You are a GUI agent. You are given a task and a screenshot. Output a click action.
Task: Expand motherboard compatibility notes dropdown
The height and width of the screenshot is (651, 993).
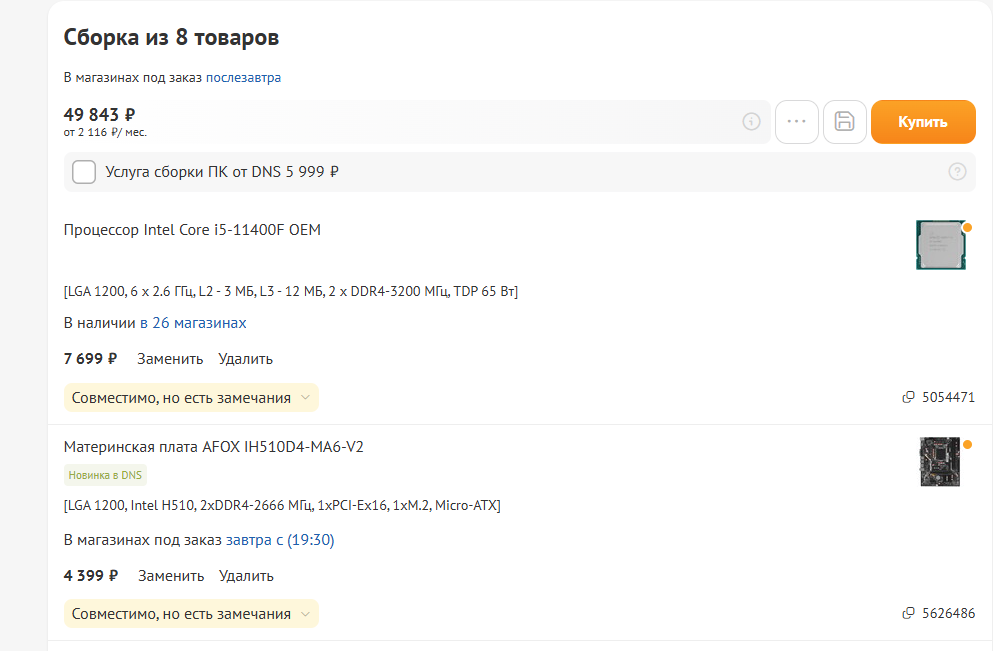(190, 614)
